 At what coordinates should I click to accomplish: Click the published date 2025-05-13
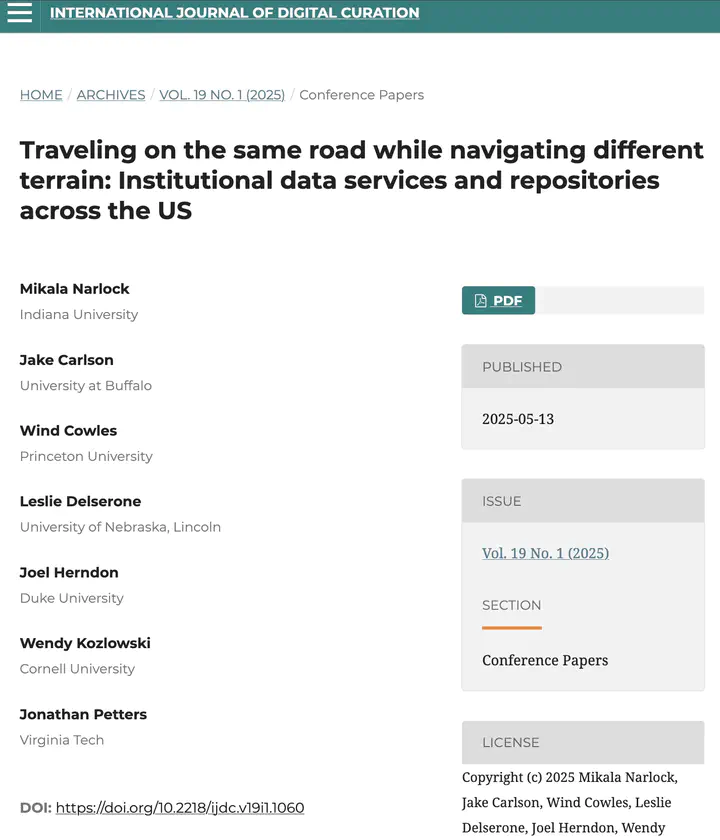pos(518,419)
